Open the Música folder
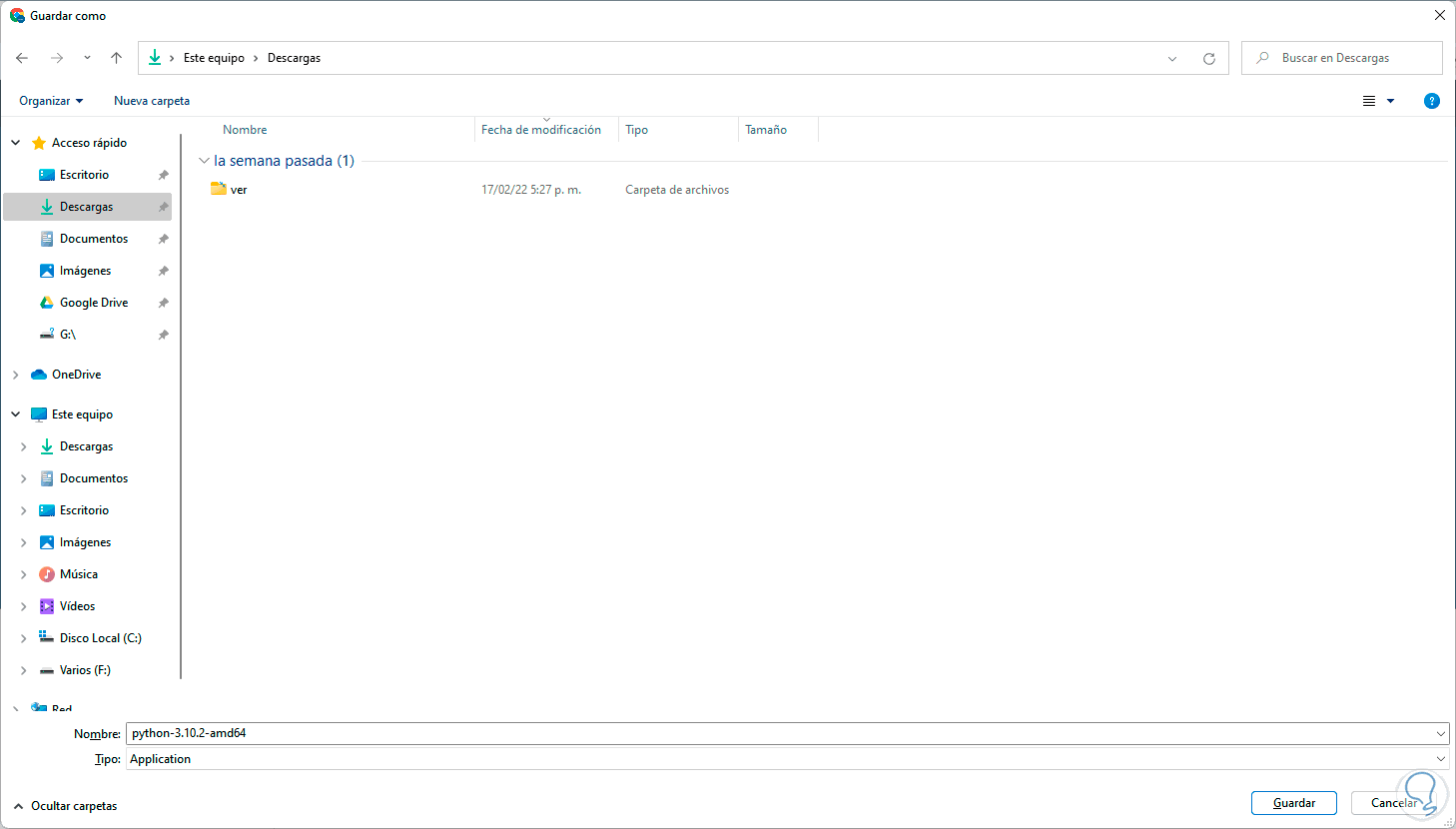Screen dimensions: 1456x829 tap(78, 574)
